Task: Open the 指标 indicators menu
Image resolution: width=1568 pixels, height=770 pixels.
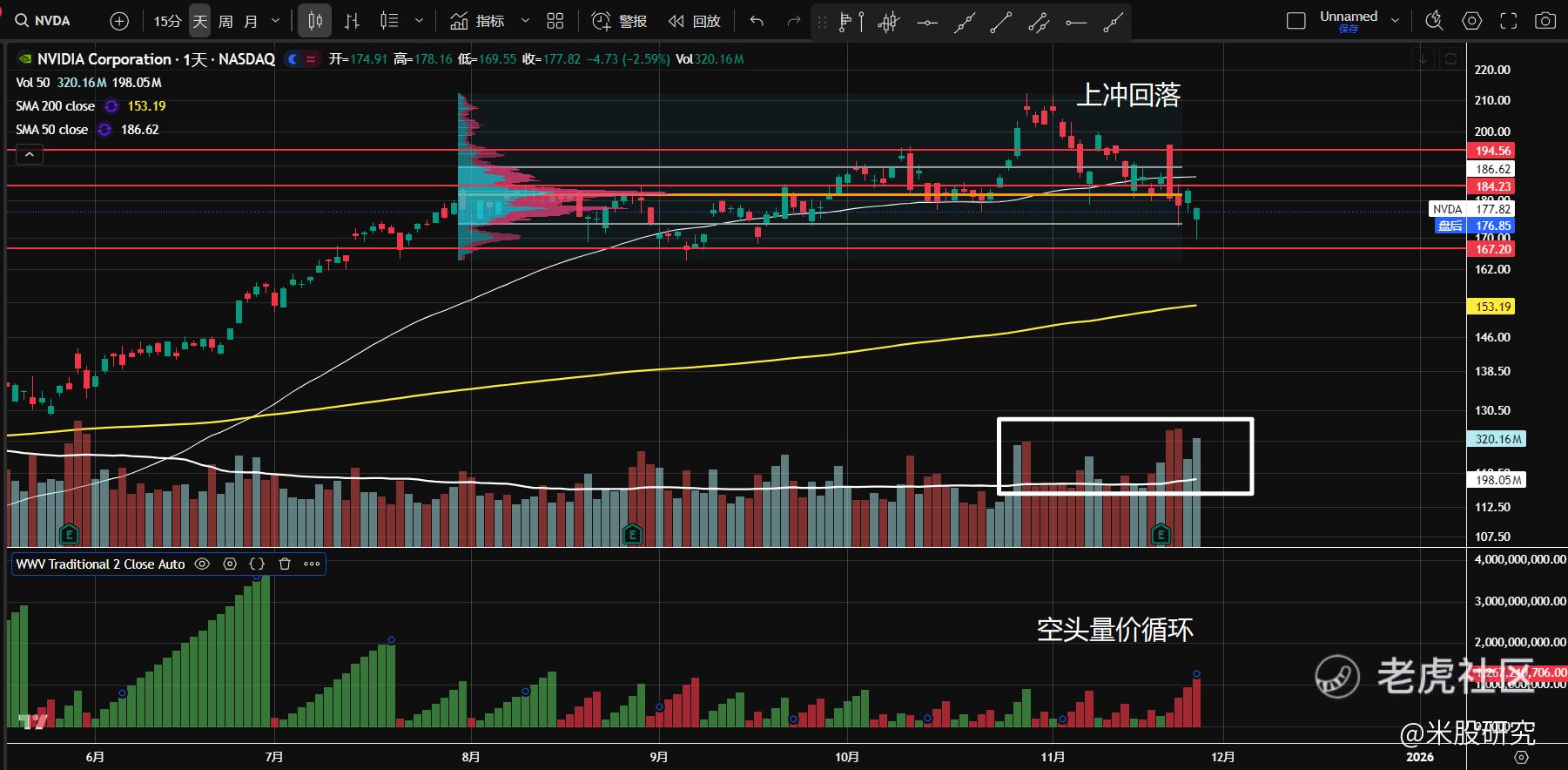Action: (477, 21)
